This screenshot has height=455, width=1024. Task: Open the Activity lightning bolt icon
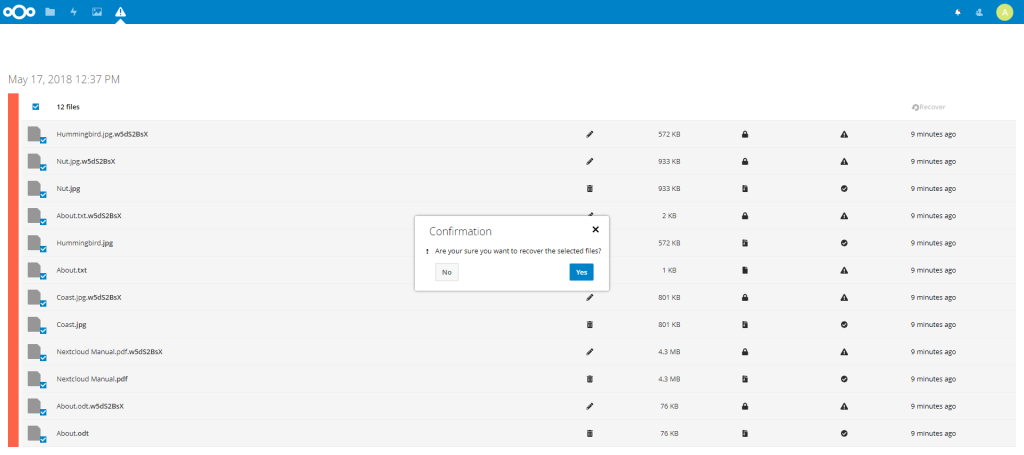click(73, 12)
